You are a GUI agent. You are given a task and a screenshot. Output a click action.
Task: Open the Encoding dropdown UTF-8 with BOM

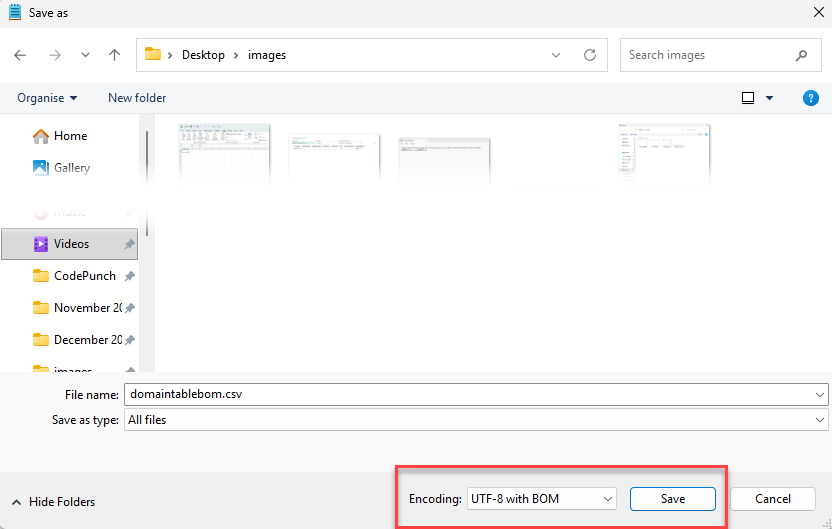pyautogui.click(x=542, y=499)
